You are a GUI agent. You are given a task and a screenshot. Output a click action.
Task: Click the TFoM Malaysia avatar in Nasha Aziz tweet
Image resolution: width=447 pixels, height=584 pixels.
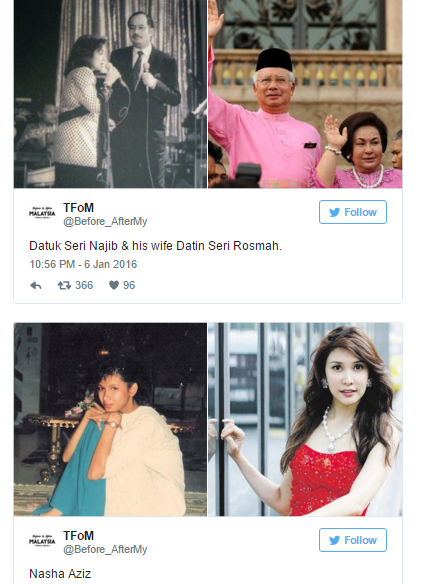(42, 540)
